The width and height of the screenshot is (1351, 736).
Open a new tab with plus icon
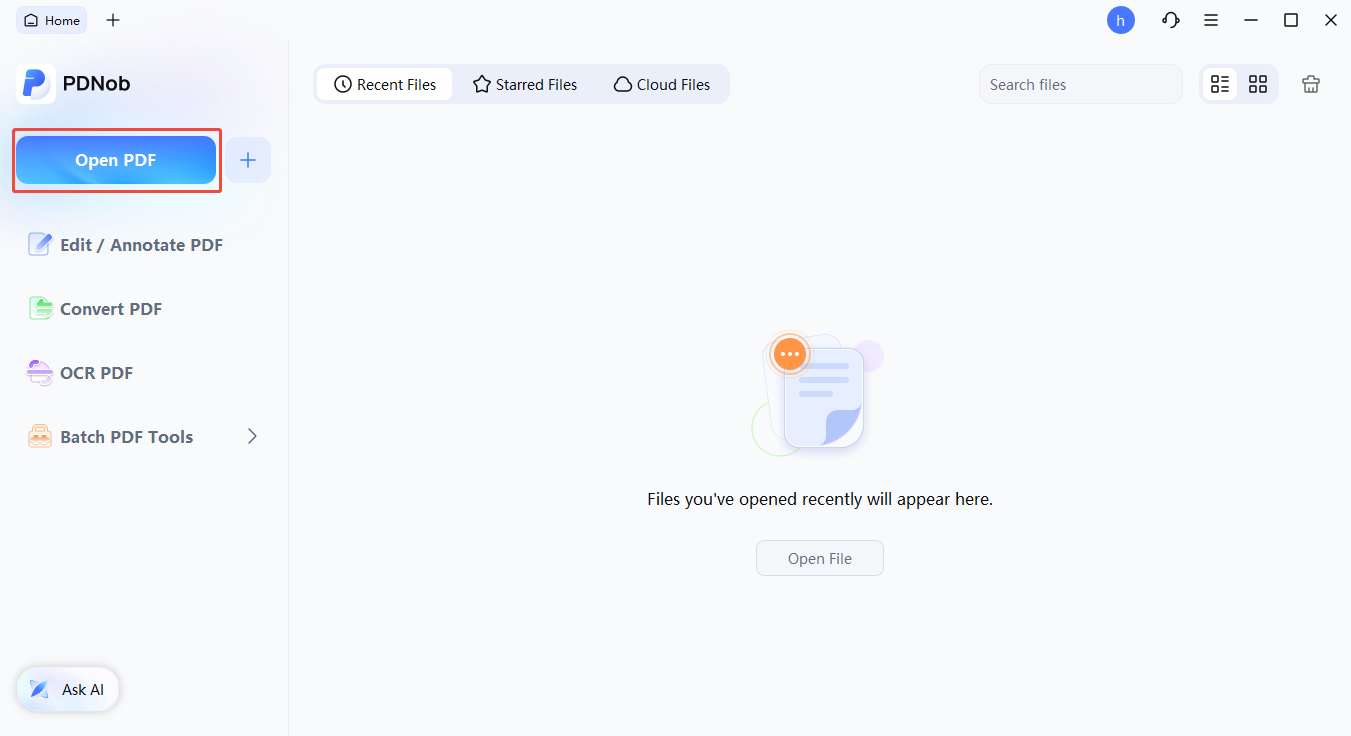pyautogui.click(x=113, y=20)
